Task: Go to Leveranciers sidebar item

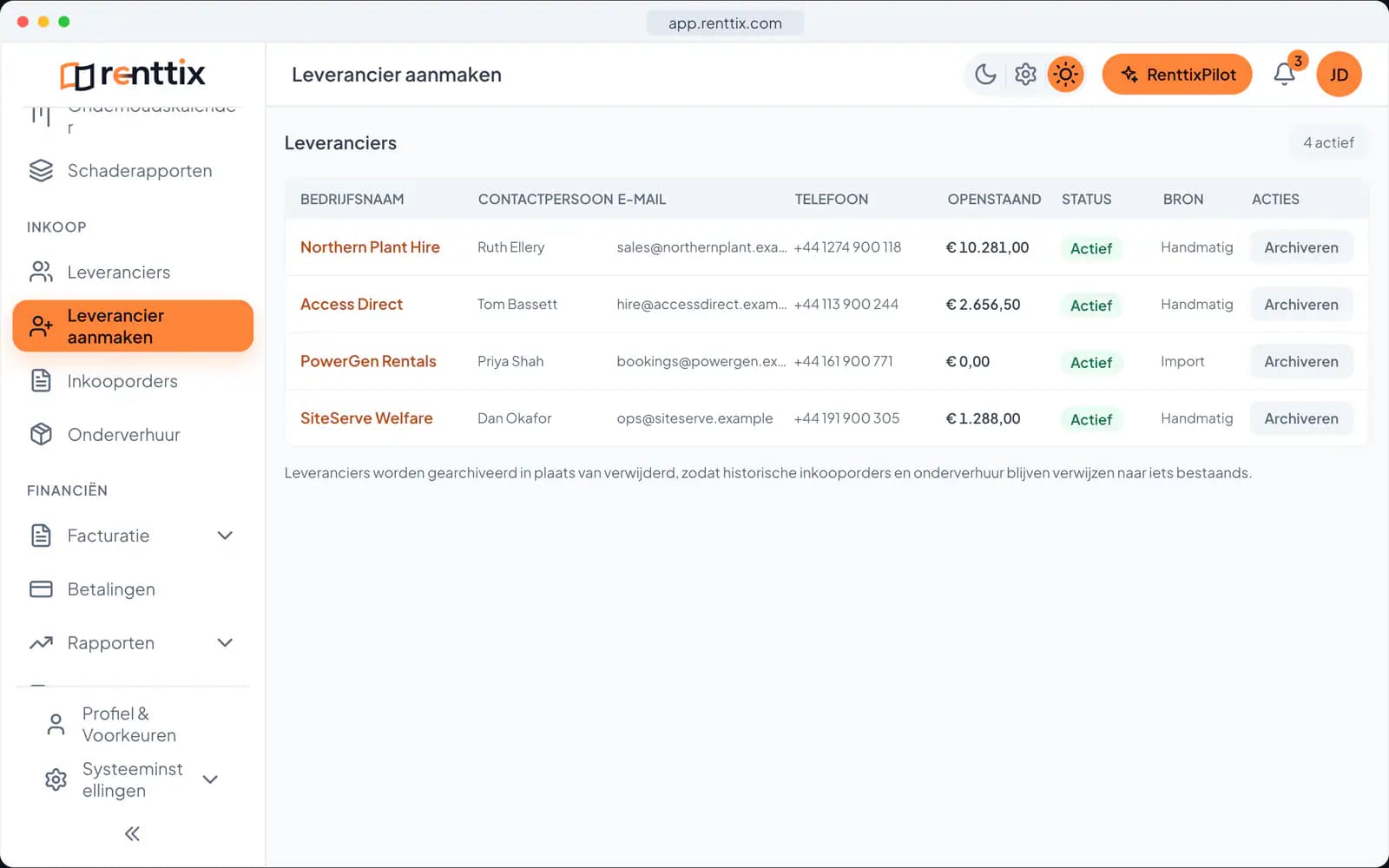Action: click(133, 273)
